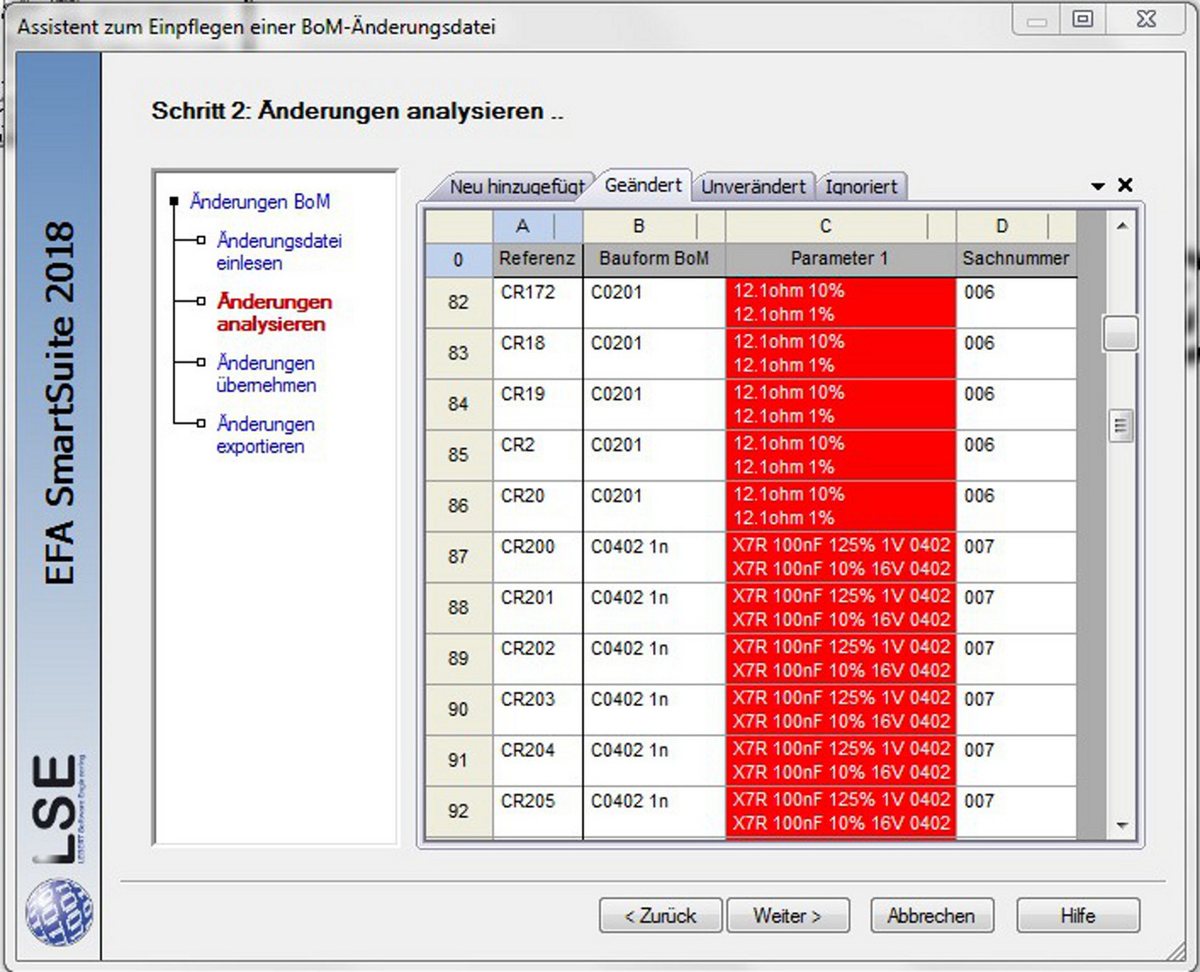
Task: Click red Parameter 1 cell of CR200
Action: [x=841, y=557]
